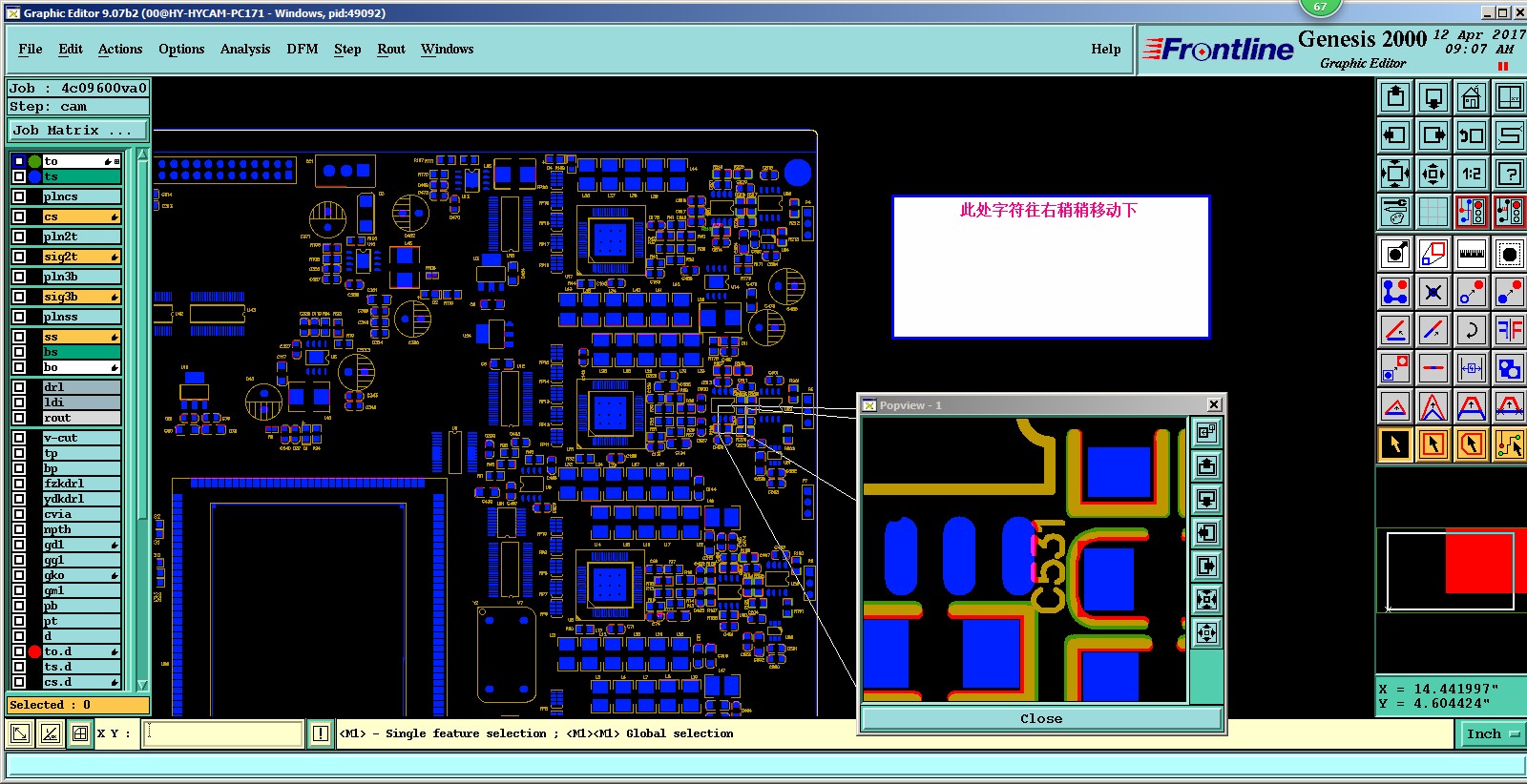This screenshot has height=784, width=1527.
Task: Select the polygon area selection arrow tool
Action: pos(1472,444)
